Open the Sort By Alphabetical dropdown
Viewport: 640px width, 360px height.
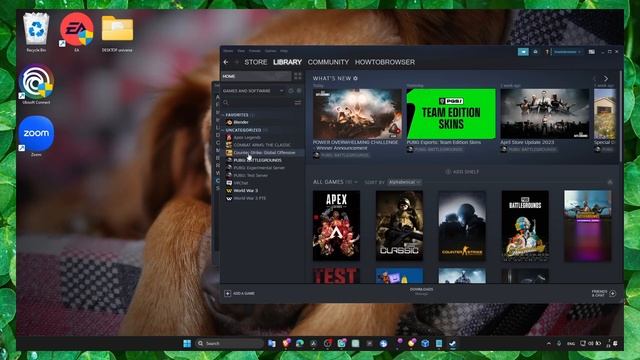click(404, 182)
